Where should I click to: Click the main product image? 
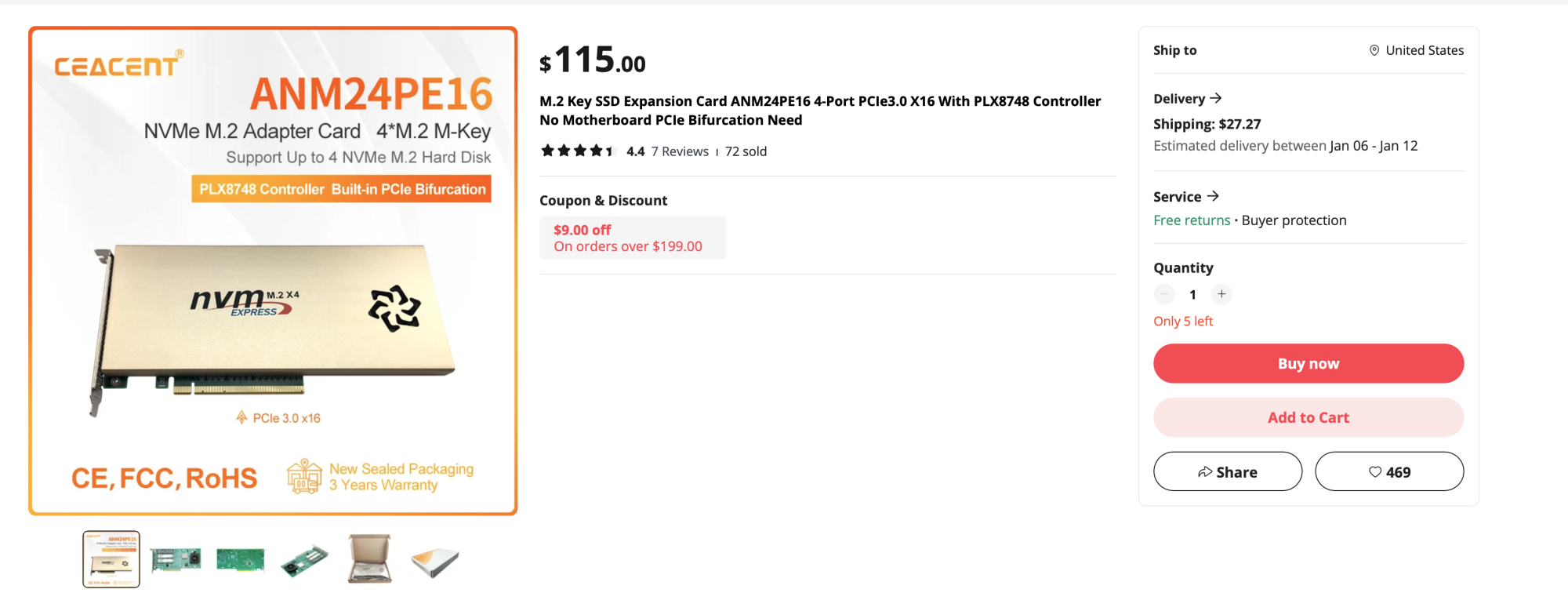pos(273,271)
